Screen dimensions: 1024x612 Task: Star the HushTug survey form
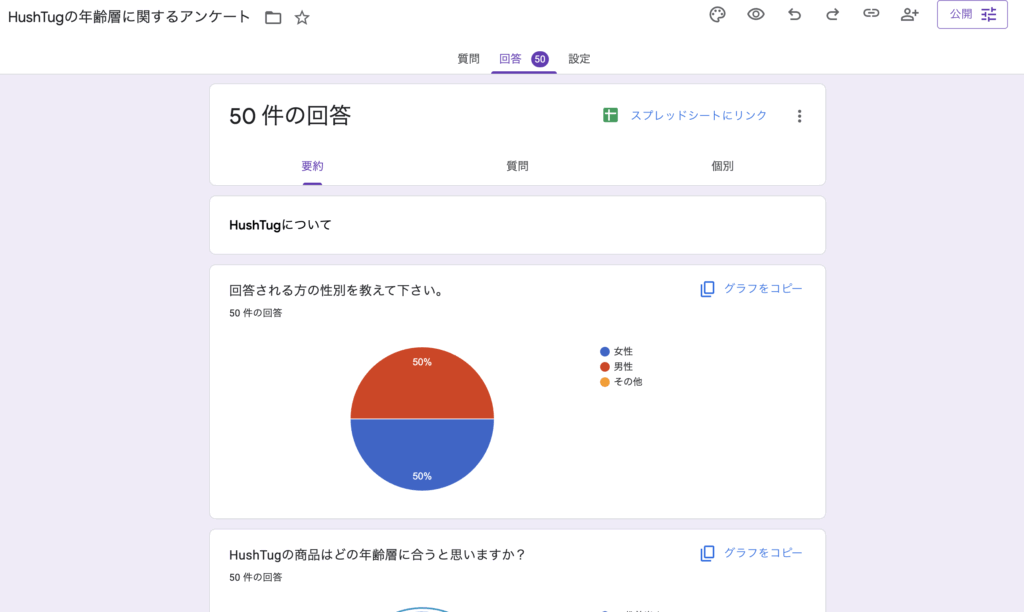click(301, 16)
